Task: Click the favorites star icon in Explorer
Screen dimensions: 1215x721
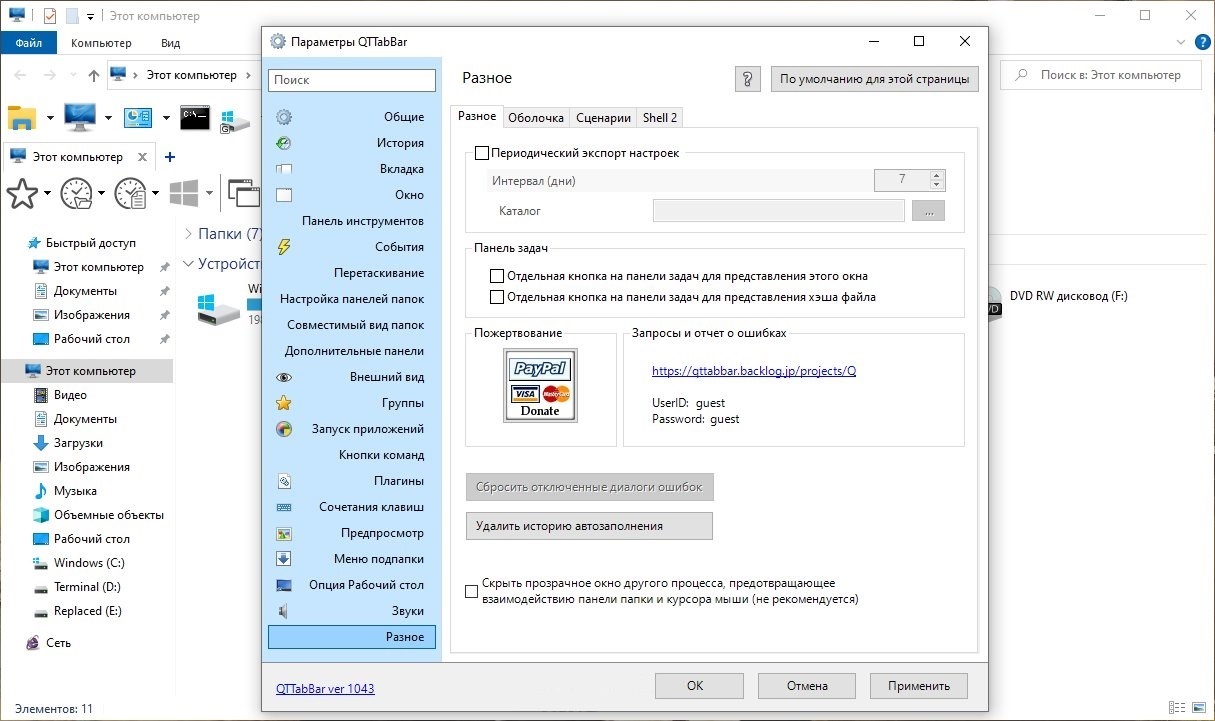Action: (x=22, y=193)
